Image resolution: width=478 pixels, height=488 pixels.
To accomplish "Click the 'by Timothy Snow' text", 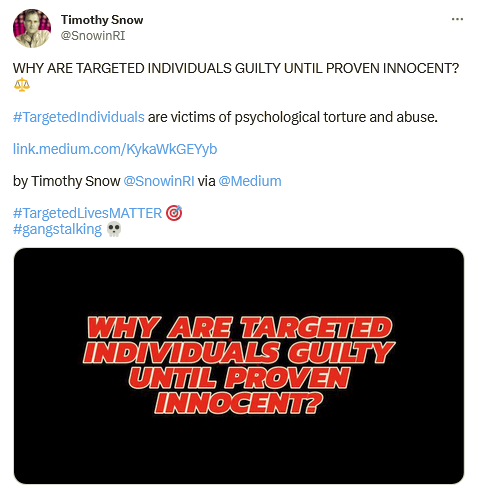I will point(66,181).
